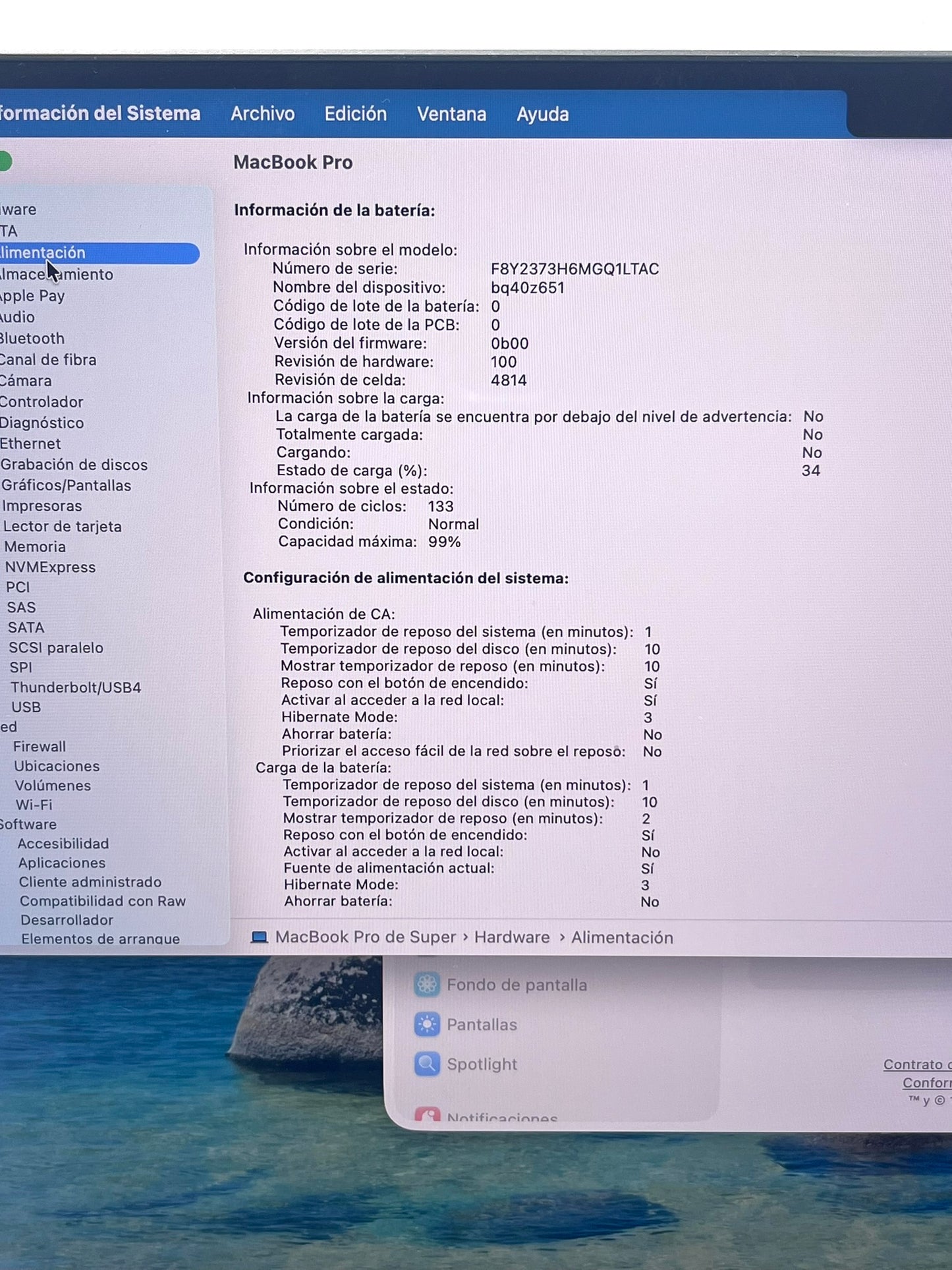Open Pantallas in the Settings window
This screenshot has height=1270, width=952.
482,1024
